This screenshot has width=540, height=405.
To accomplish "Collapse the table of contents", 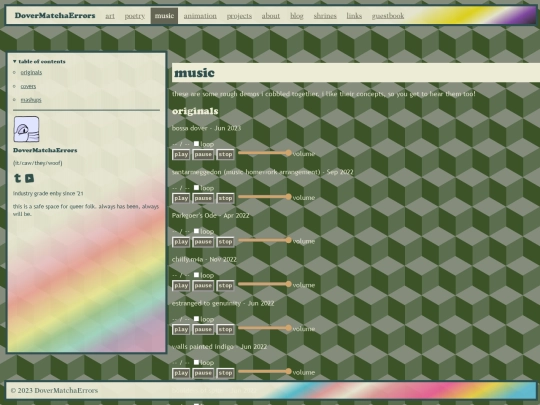I will tap(39, 61).
